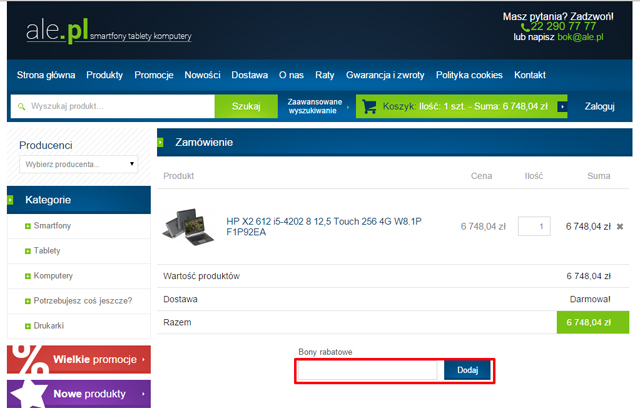
Task: Open the Promocje menu item
Action: click(x=154, y=75)
